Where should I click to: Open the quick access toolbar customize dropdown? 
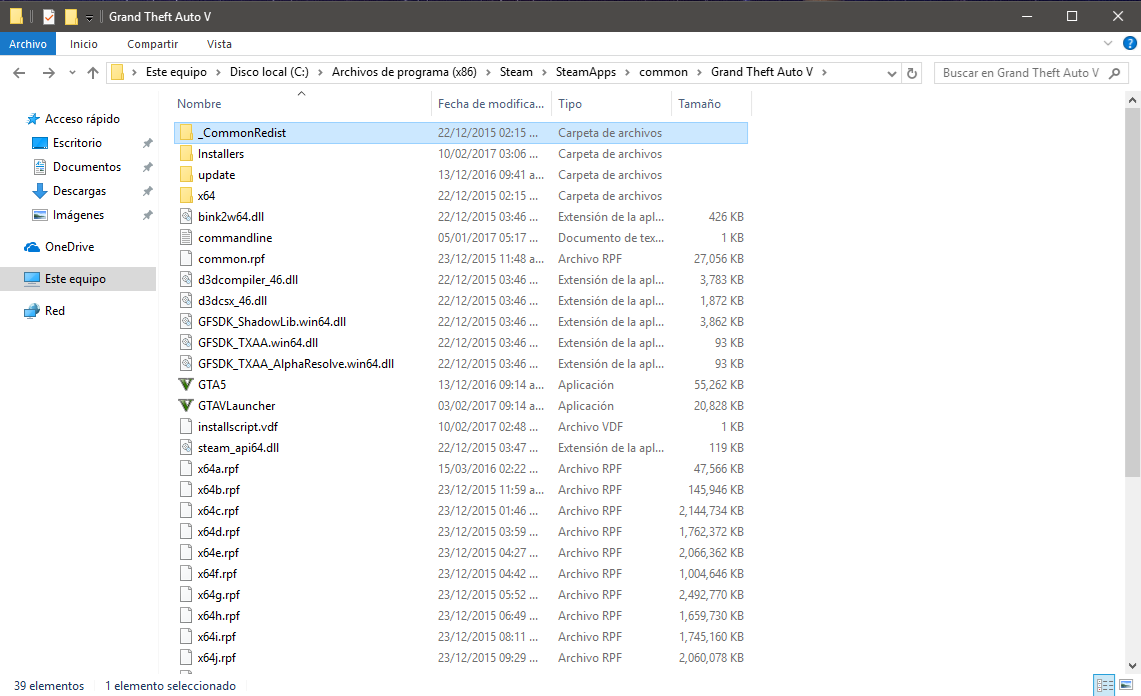[89, 17]
